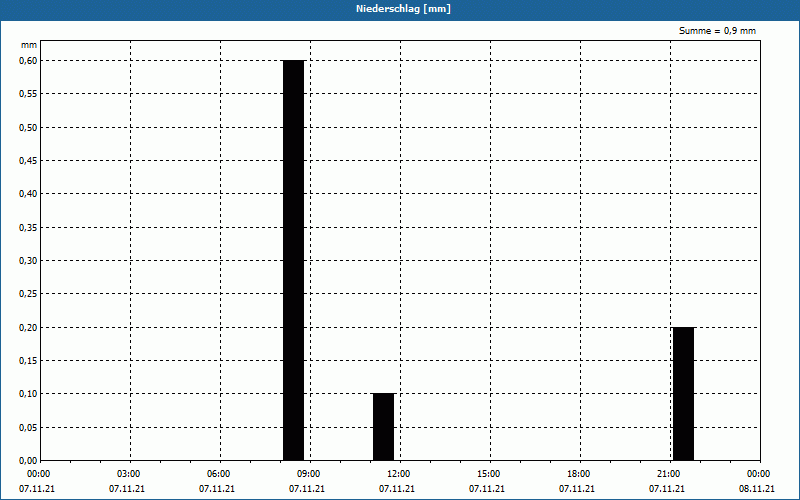Click the 0,15 y-axis value
The height and width of the screenshot is (500, 800).
[x=28, y=361]
